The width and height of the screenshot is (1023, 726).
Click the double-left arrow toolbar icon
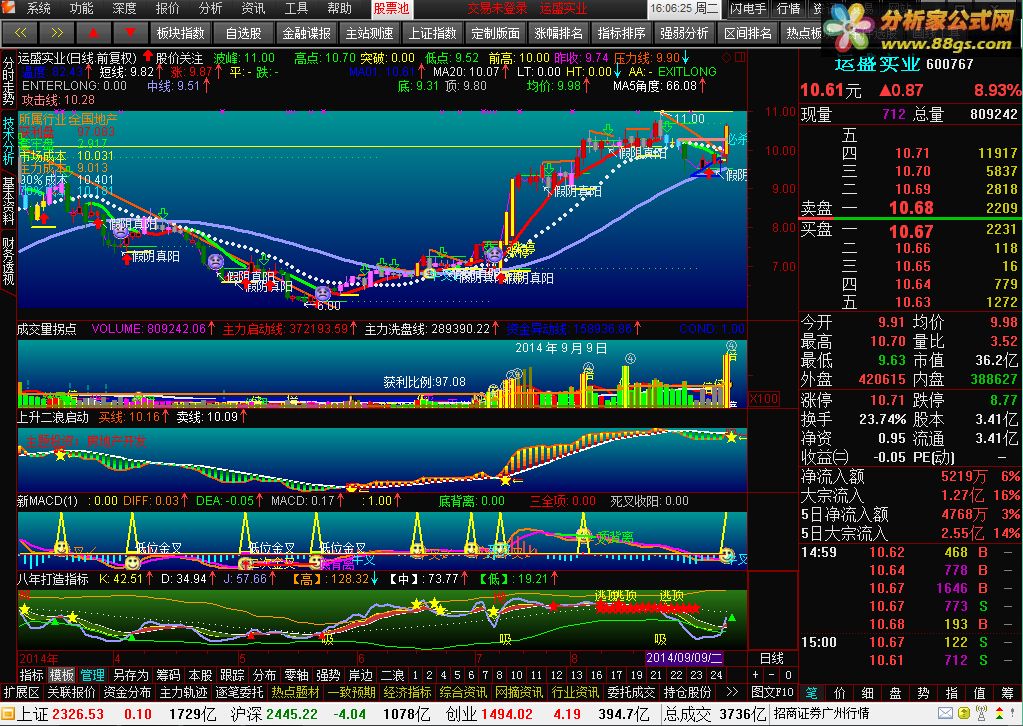coord(20,33)
